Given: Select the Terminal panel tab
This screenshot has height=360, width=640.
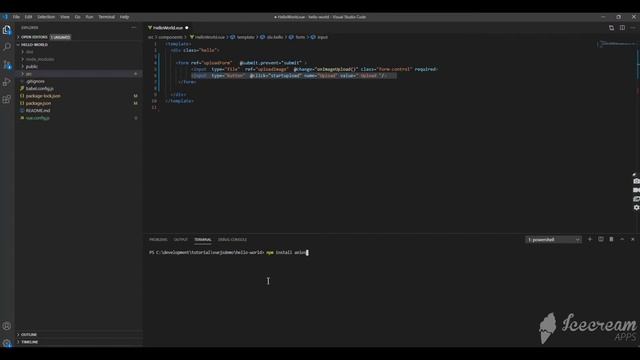Looking at the screenshot, I should pos(202,240).
